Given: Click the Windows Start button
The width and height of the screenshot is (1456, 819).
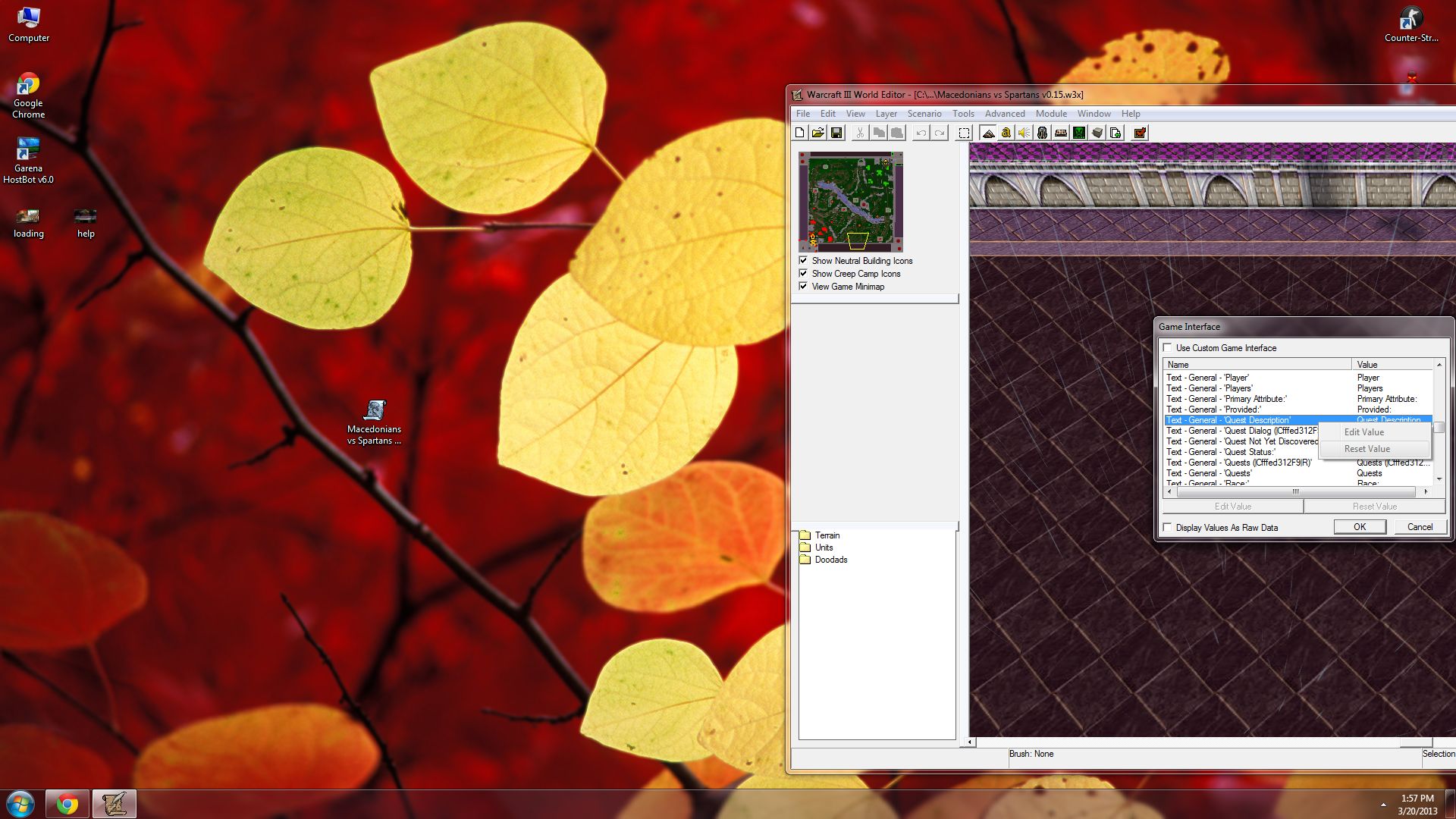Looking at the screenshot, I should 20,804.
